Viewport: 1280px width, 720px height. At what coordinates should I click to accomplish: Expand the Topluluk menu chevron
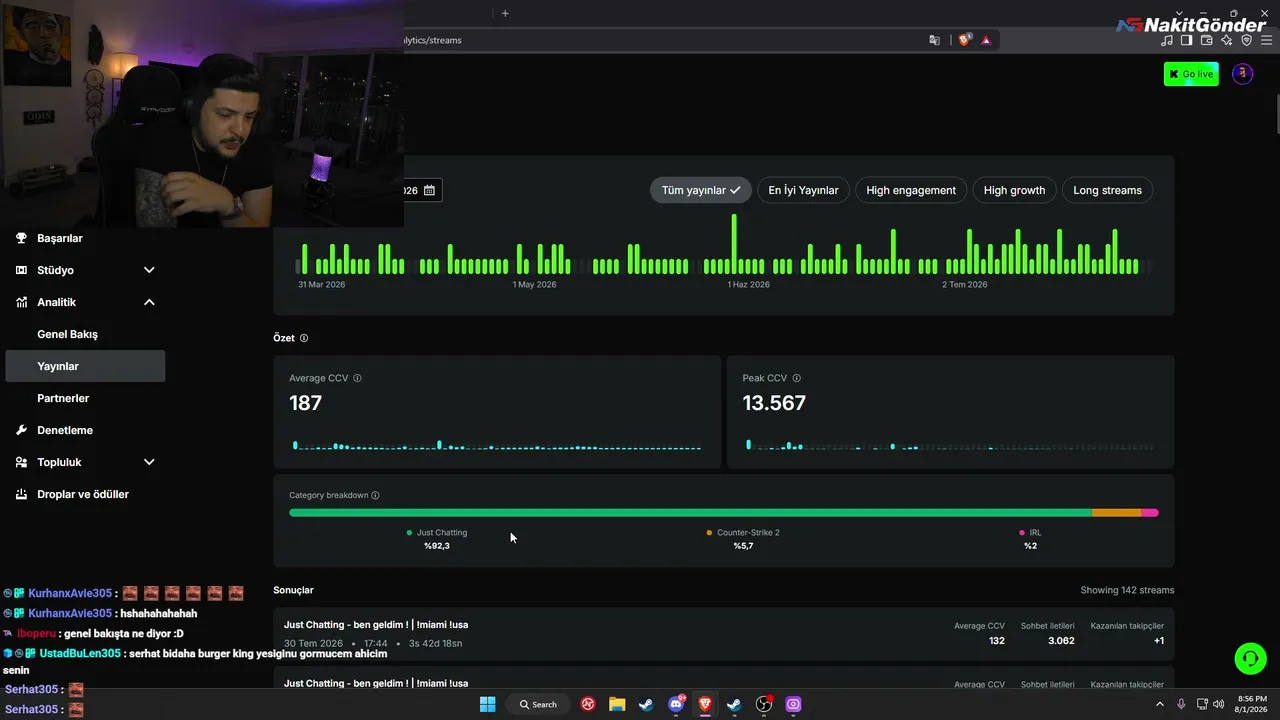click(x=149, y=462)
